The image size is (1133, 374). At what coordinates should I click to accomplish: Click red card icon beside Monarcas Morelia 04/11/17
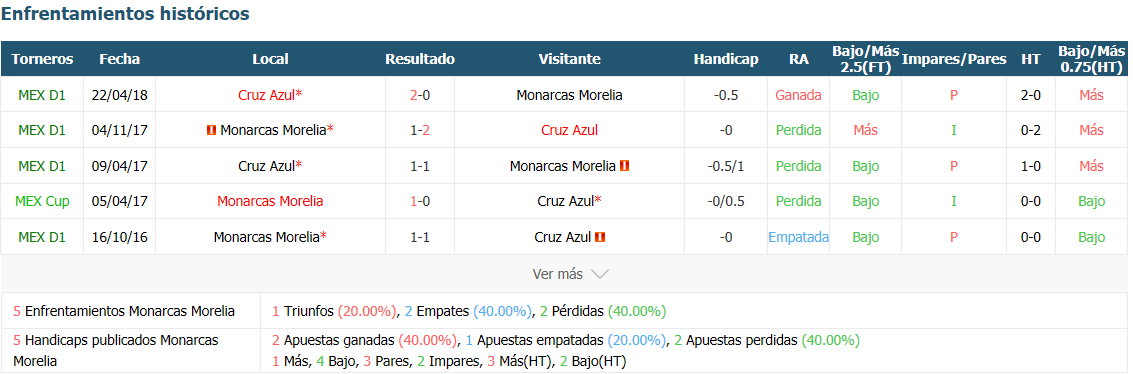[x=212, y=130]
